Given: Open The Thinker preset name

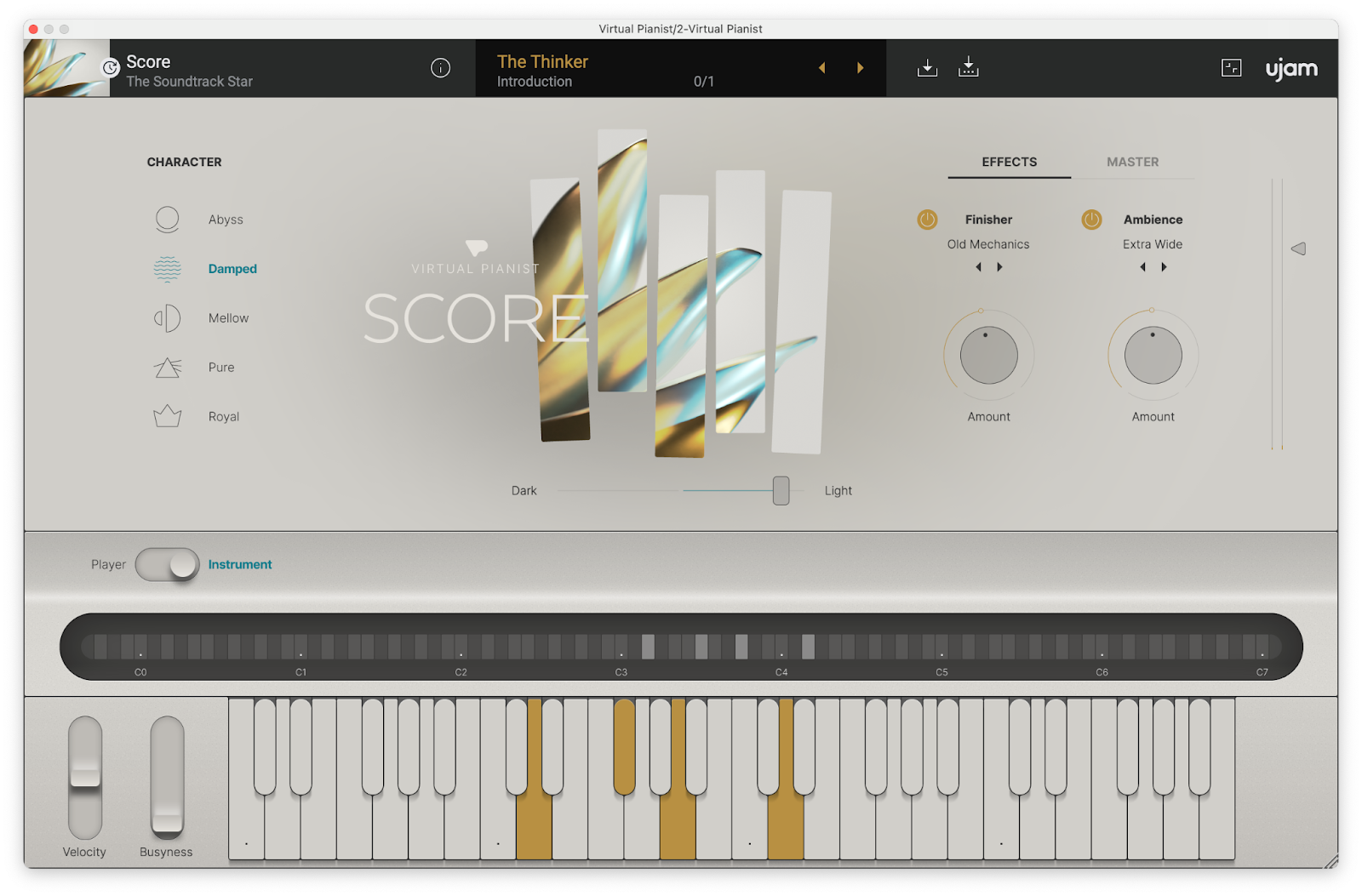Looking at the screenshot, I should point(542,62).
